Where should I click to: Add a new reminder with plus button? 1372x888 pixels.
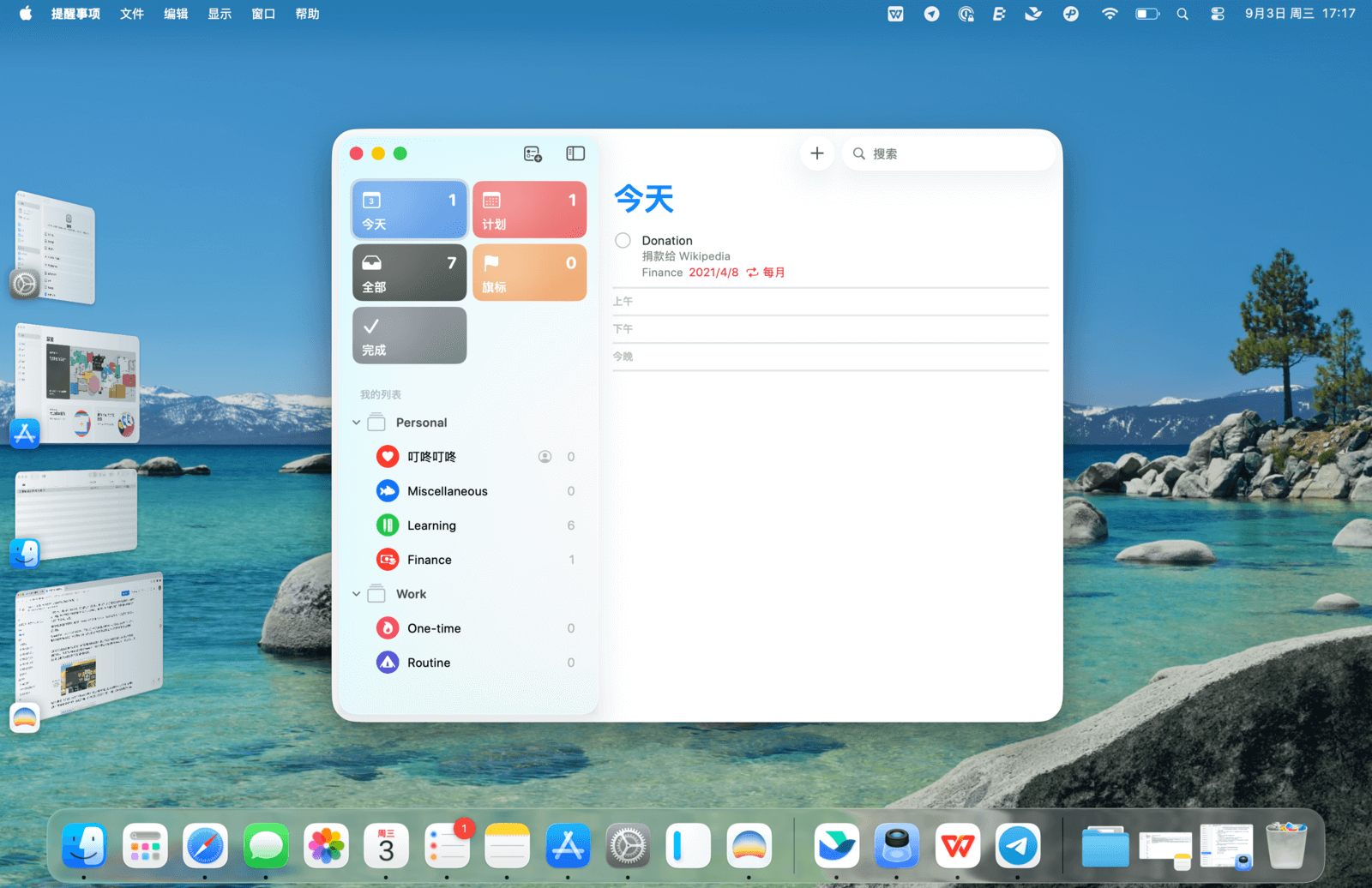pyautogui.click(x=817, y=153)
